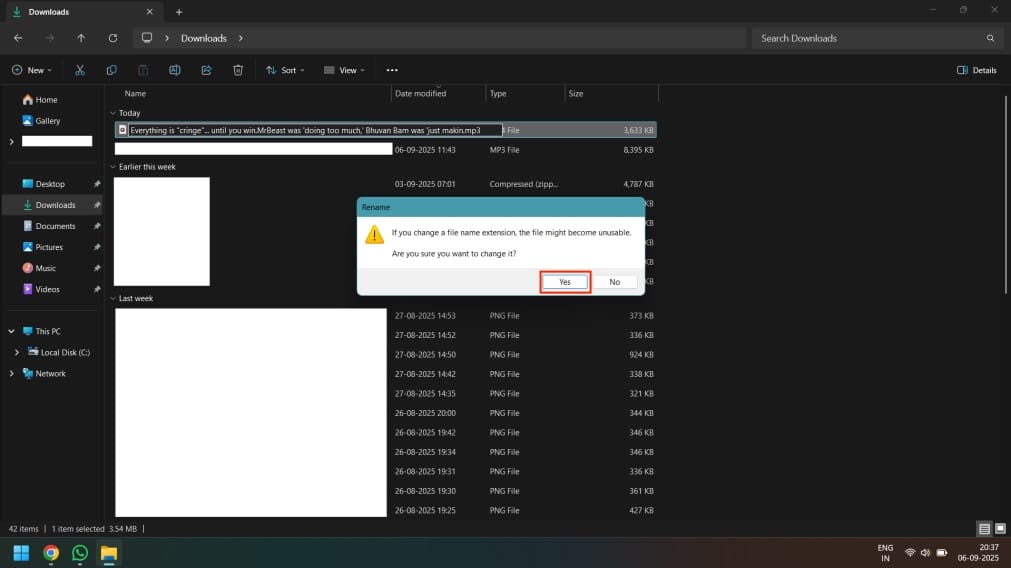Click Downloads in the address bar
The height and width of the screenshot is (568, 1011).
[204, 38]
